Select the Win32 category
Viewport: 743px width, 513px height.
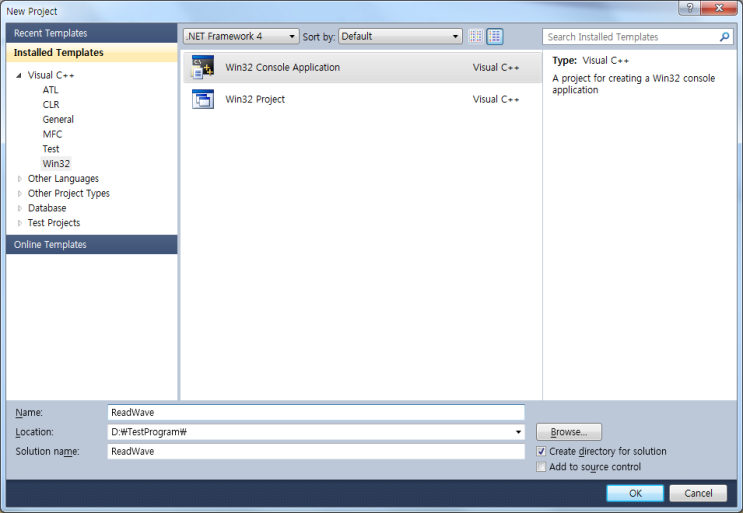click(x=56, y=163)
